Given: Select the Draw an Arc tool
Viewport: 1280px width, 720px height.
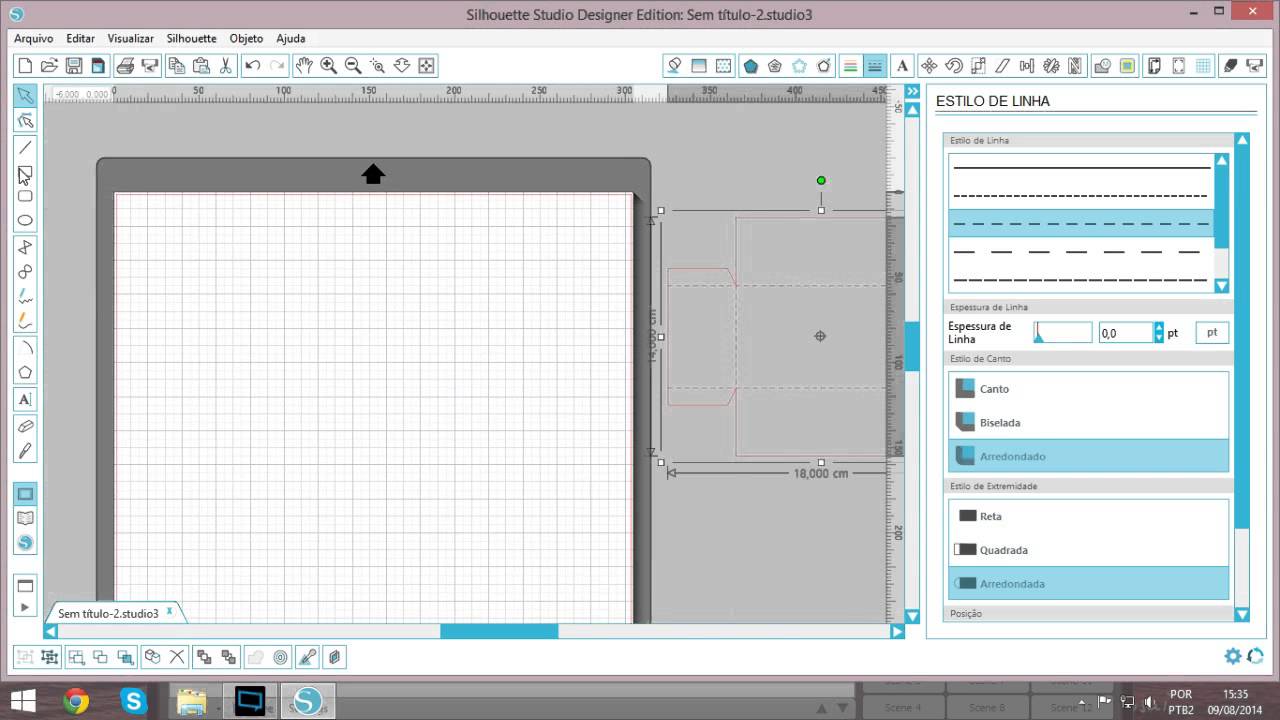Looking at the screenshot, I should (x=25, y=347).
